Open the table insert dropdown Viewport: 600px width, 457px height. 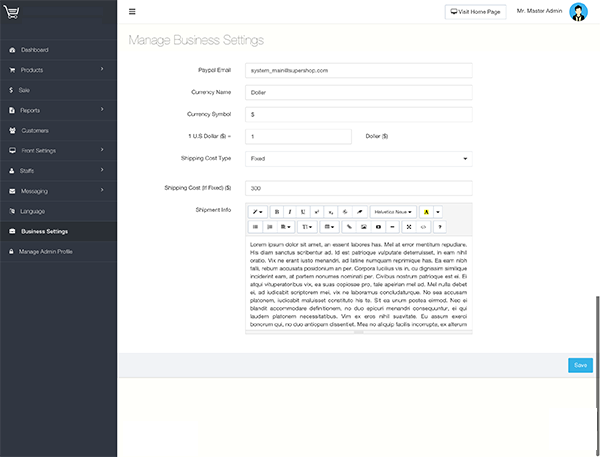tap(329, 227)
